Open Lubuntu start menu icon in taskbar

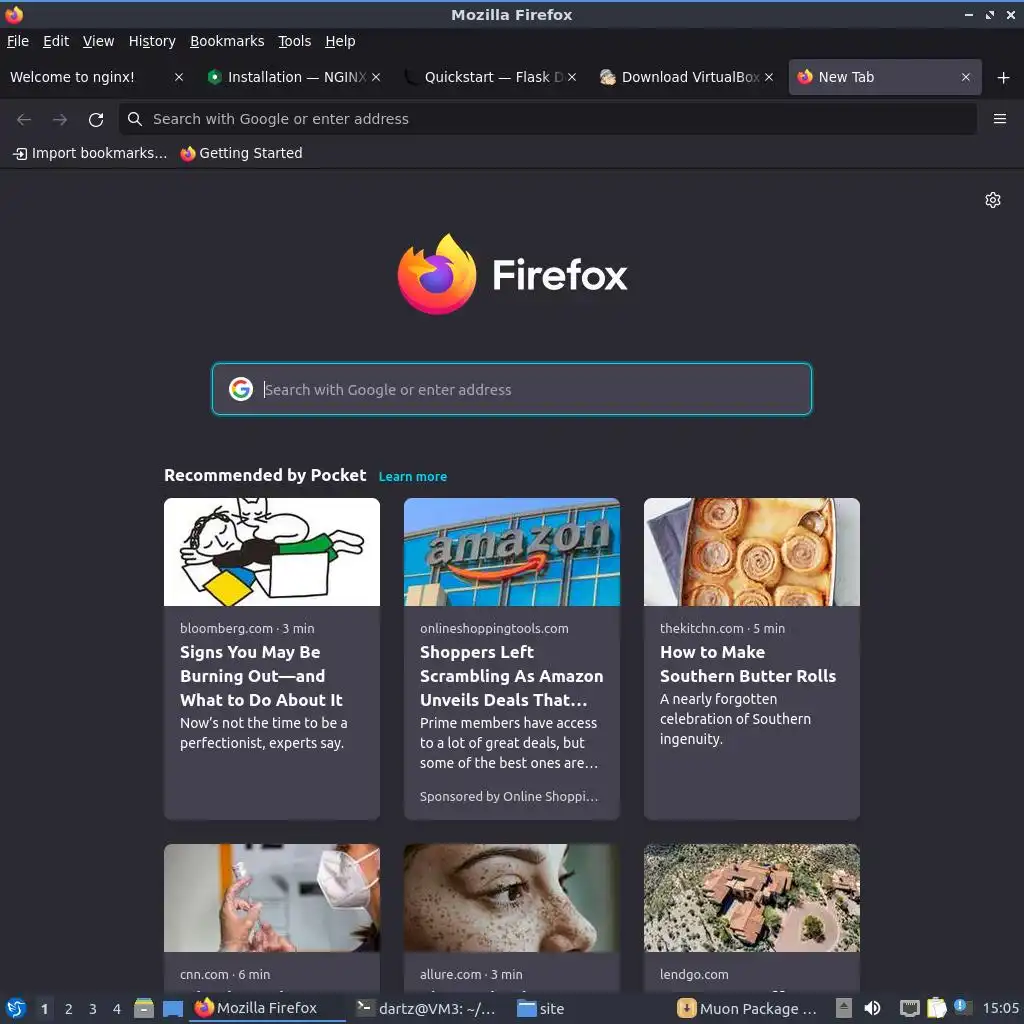16,1008
